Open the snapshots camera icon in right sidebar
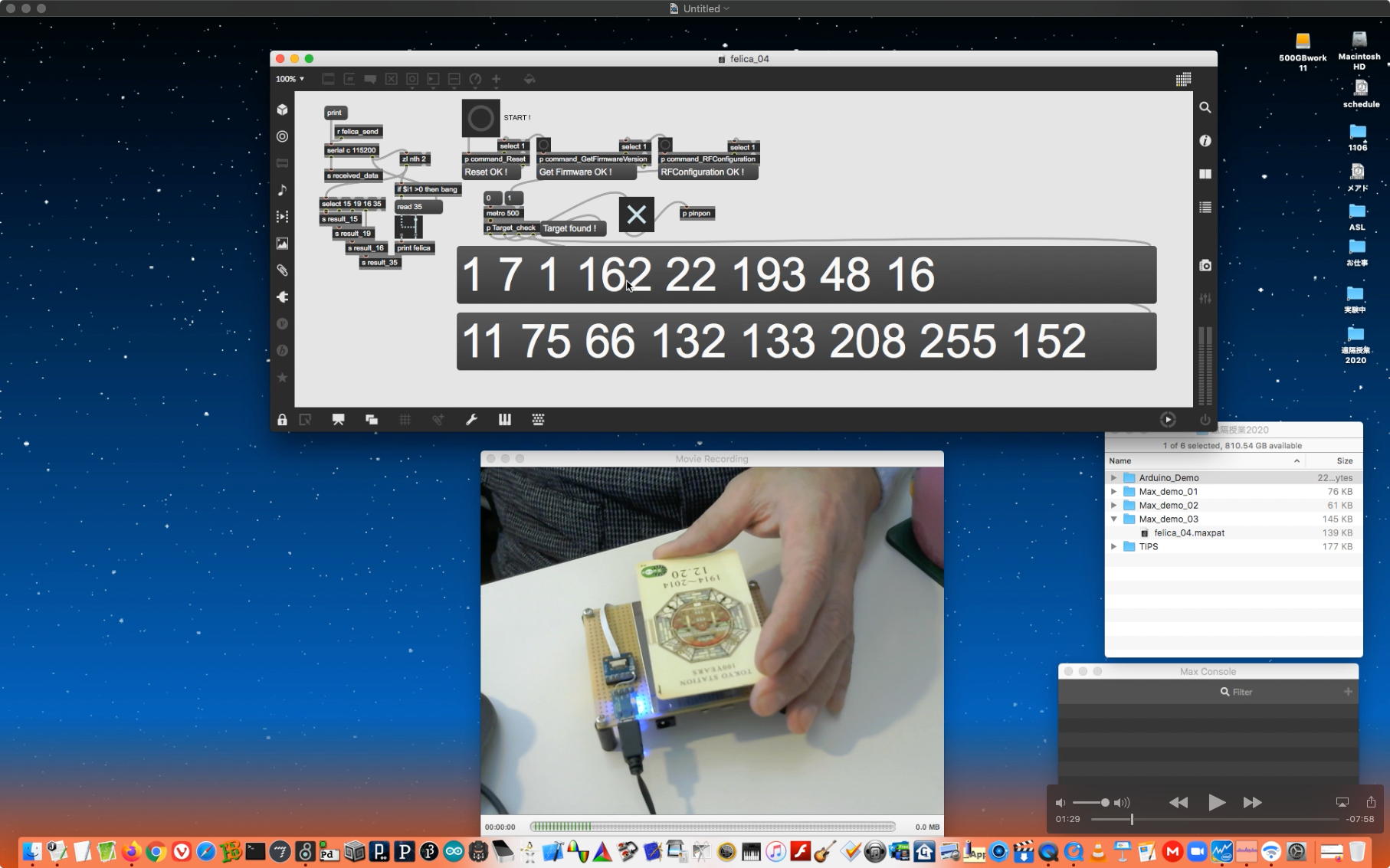The image size is (1390, 868). point(1205,265)
